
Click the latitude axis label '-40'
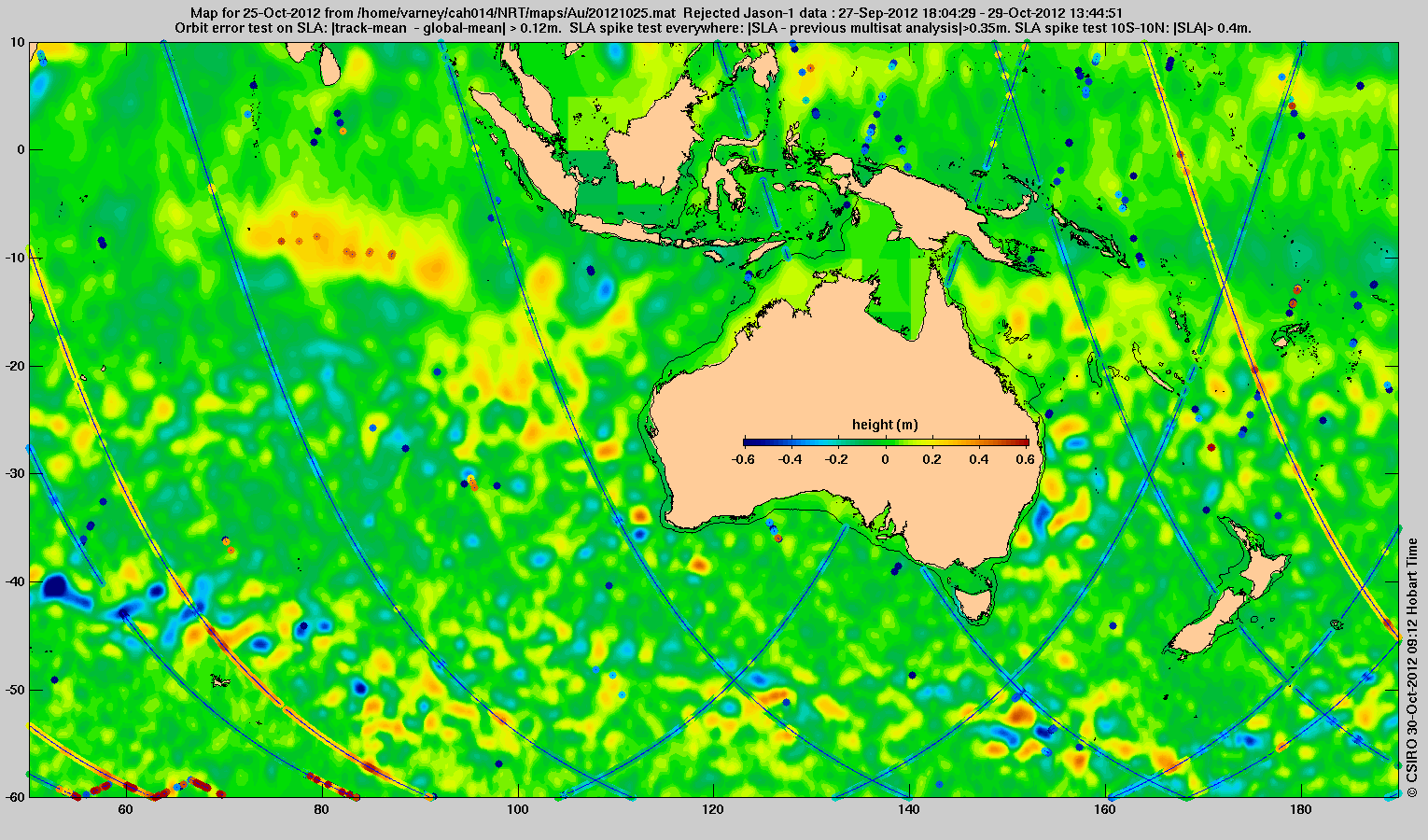(15, 581)
